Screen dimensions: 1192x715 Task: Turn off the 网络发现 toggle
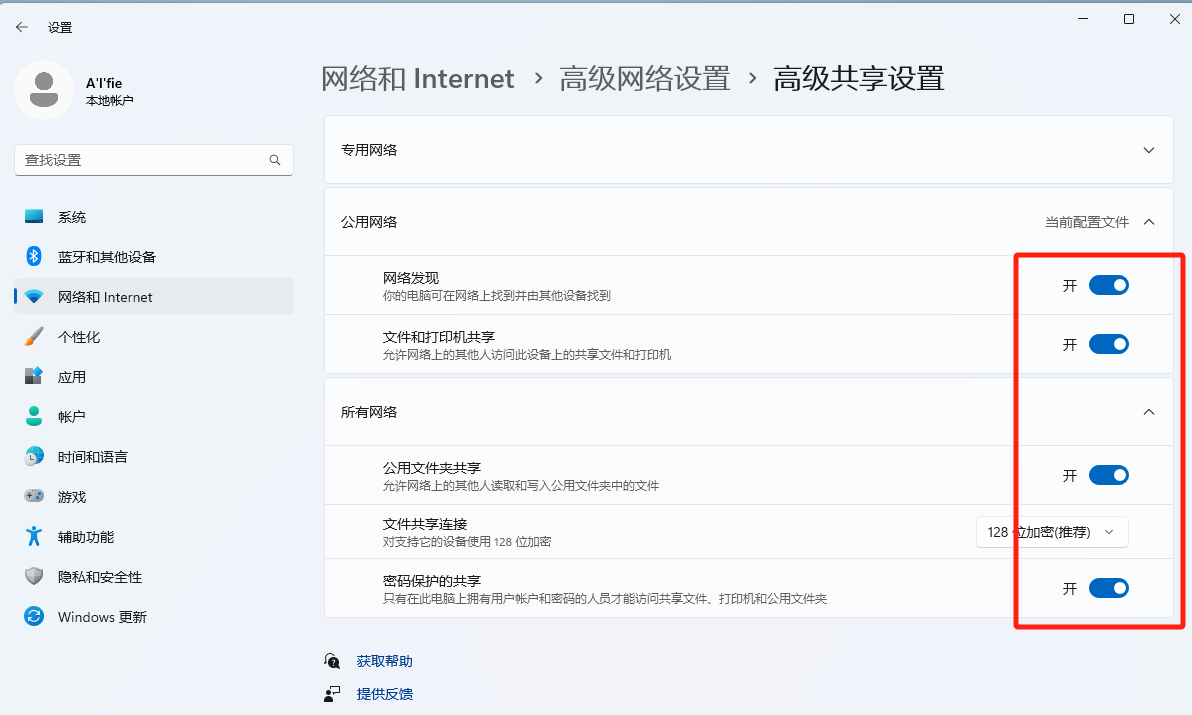1108,285
